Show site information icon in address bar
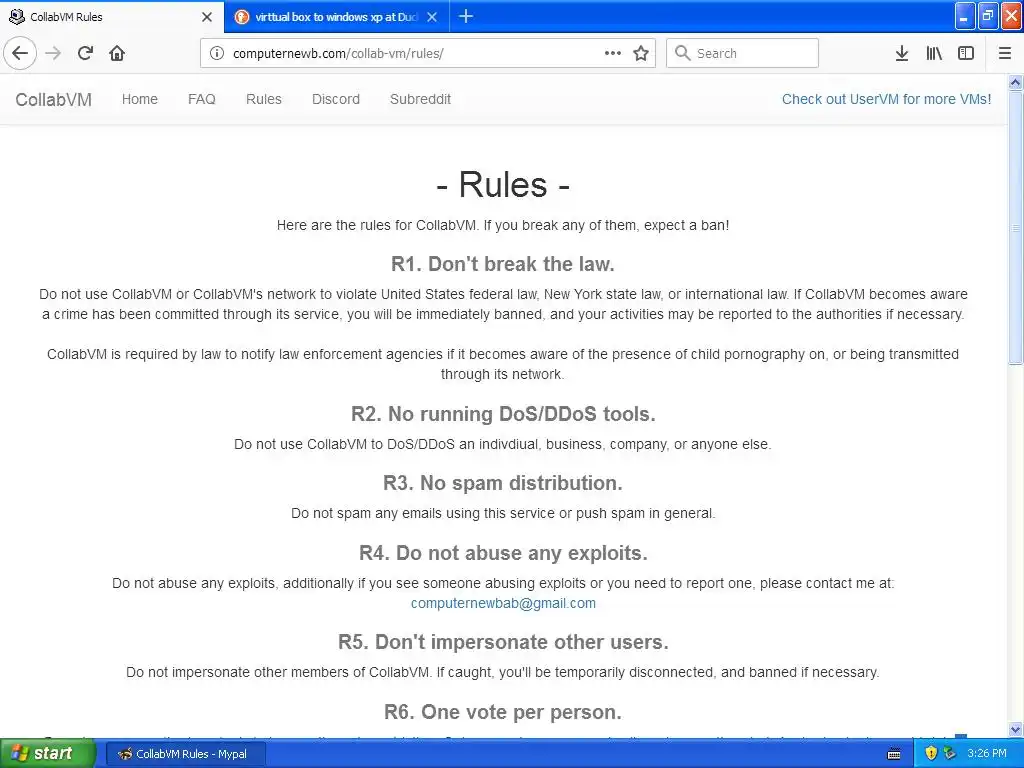Screen dimensions: 1024x768 tap(217, 53)
